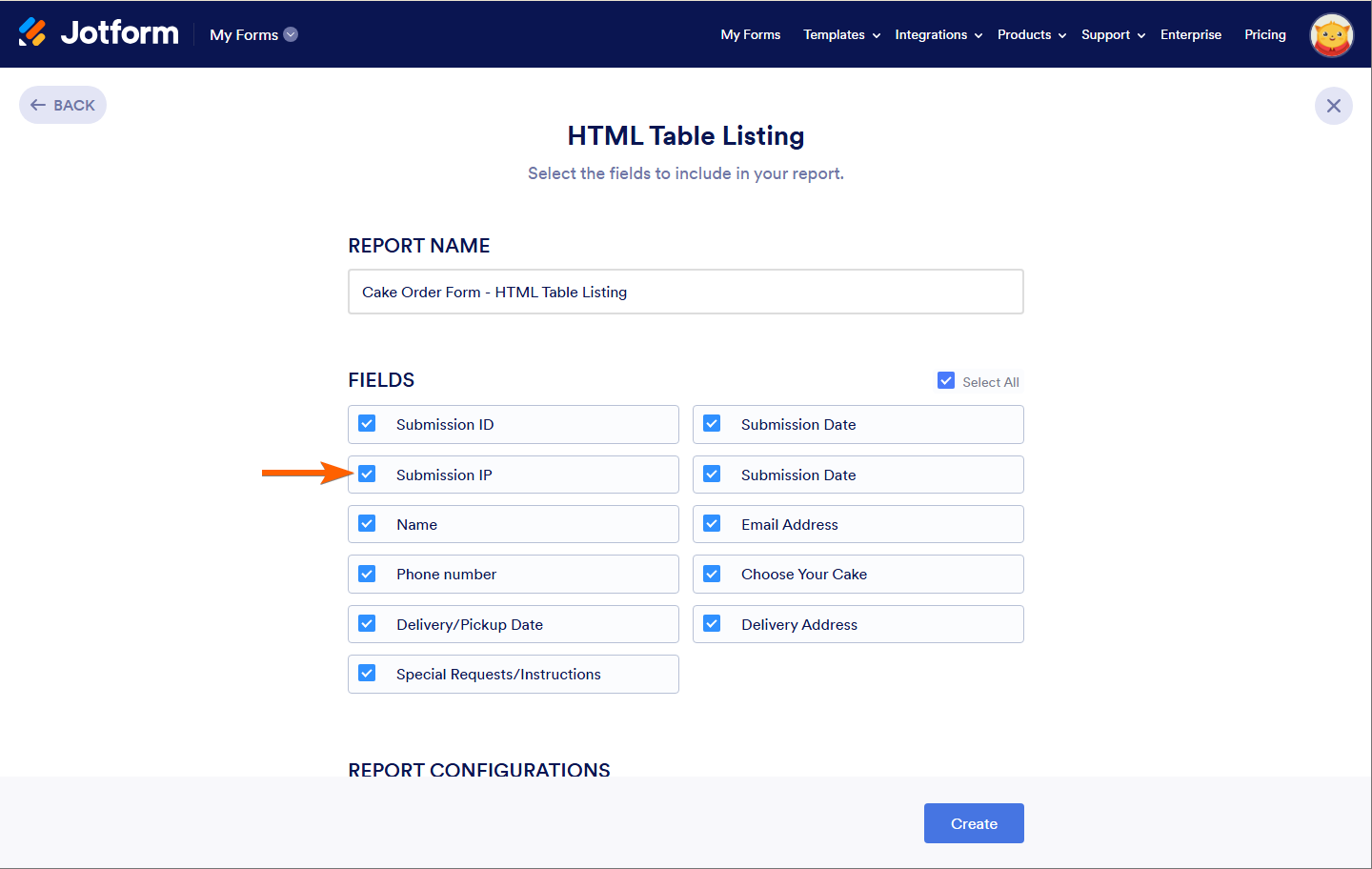Close the report dialog with the X icon
This screenshot has width=1372, height=869.
tap(1333, 106)
